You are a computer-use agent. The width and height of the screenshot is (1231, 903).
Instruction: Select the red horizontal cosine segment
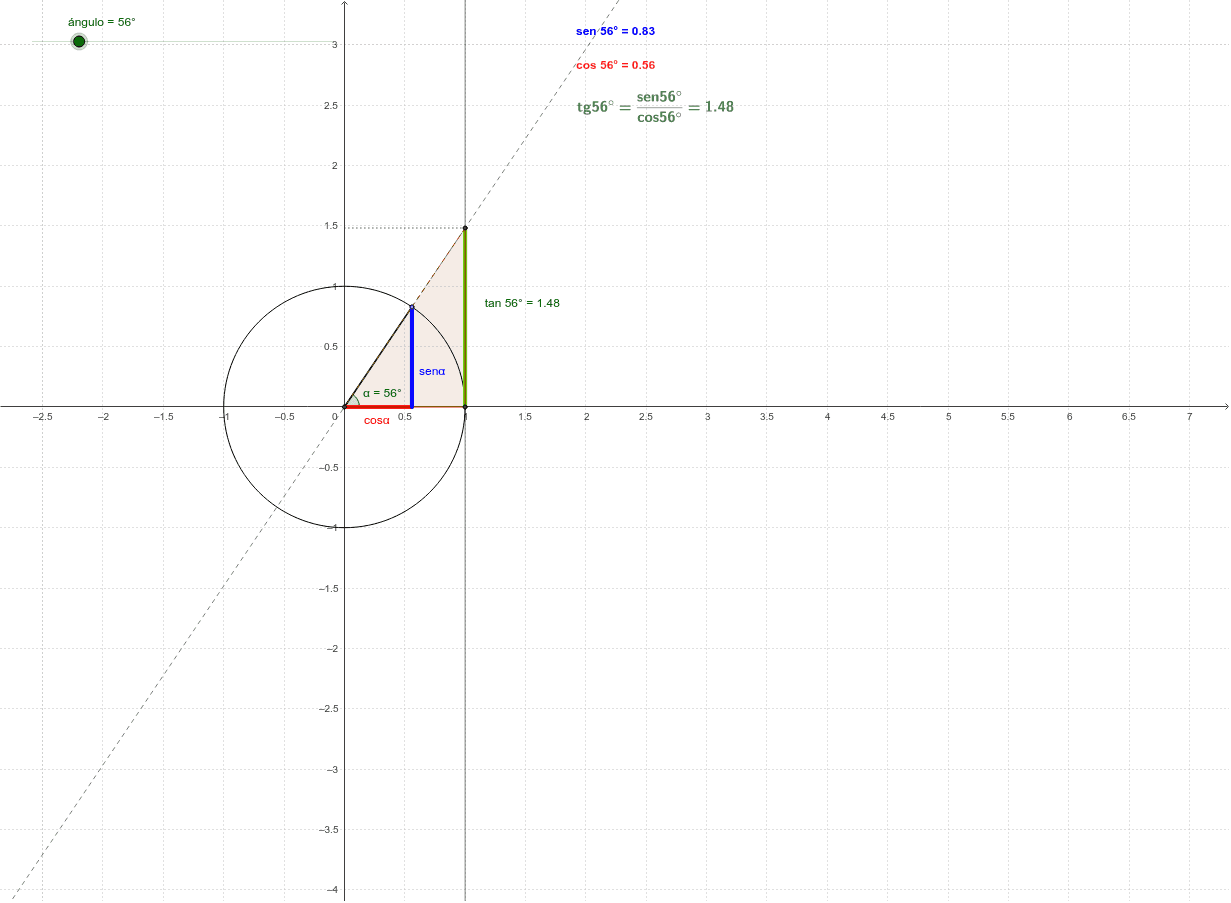coord(378,407)
